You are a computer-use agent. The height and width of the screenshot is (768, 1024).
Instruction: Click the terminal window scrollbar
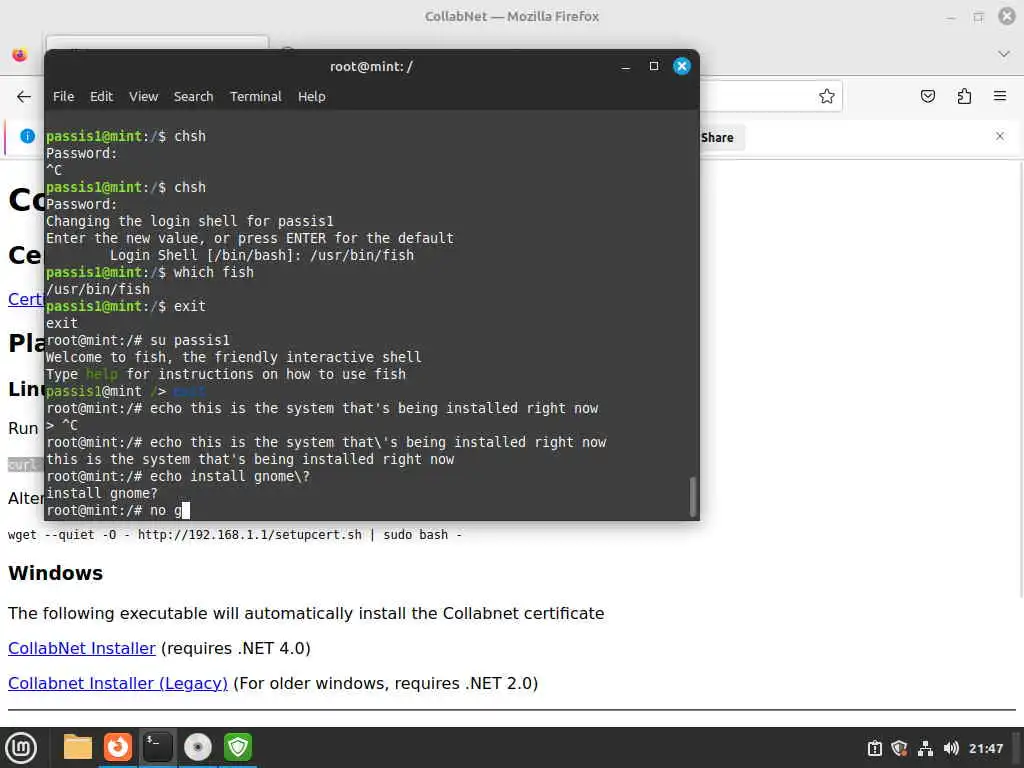pyautogui.click(x=692, y=496)
